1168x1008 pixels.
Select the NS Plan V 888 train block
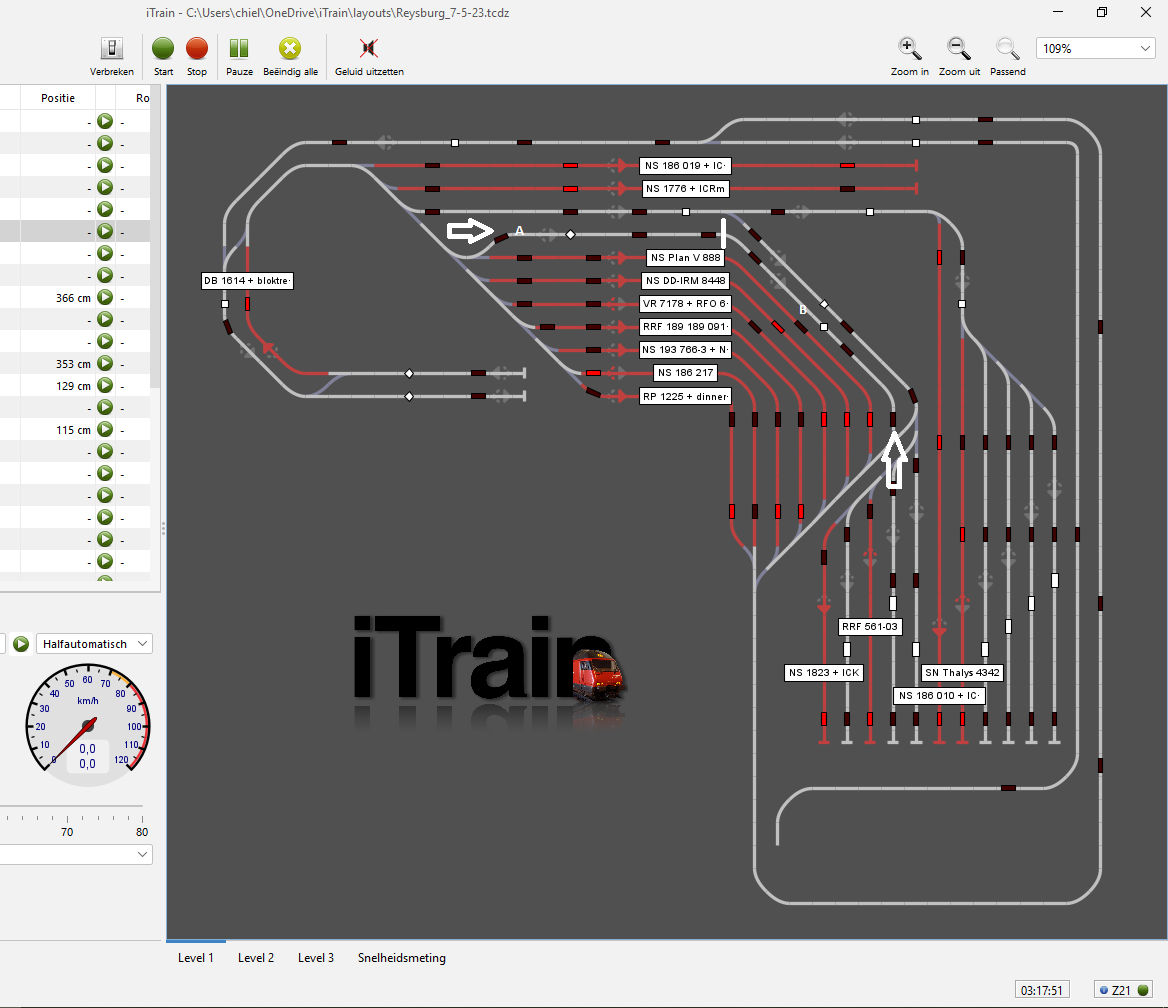pos(685,258)
